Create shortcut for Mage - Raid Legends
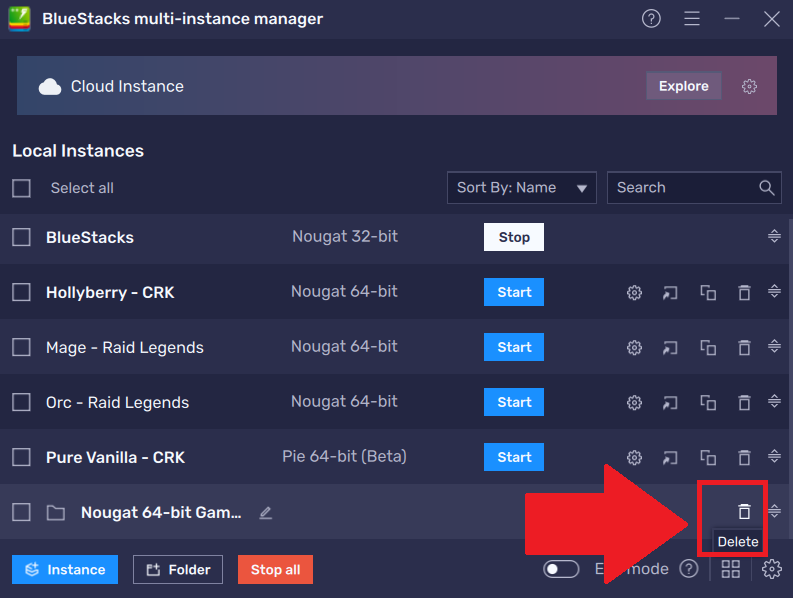 pos(670,348)
